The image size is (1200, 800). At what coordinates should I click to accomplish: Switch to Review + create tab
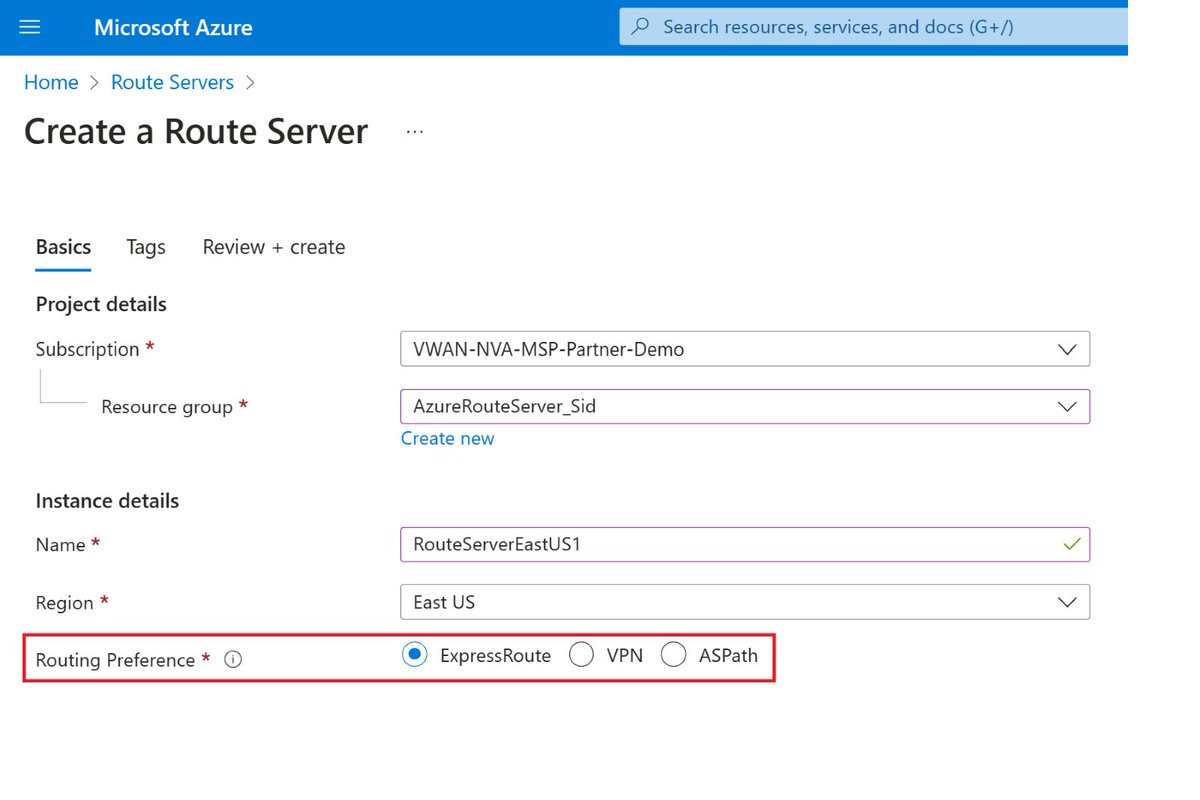pos(274,247)
